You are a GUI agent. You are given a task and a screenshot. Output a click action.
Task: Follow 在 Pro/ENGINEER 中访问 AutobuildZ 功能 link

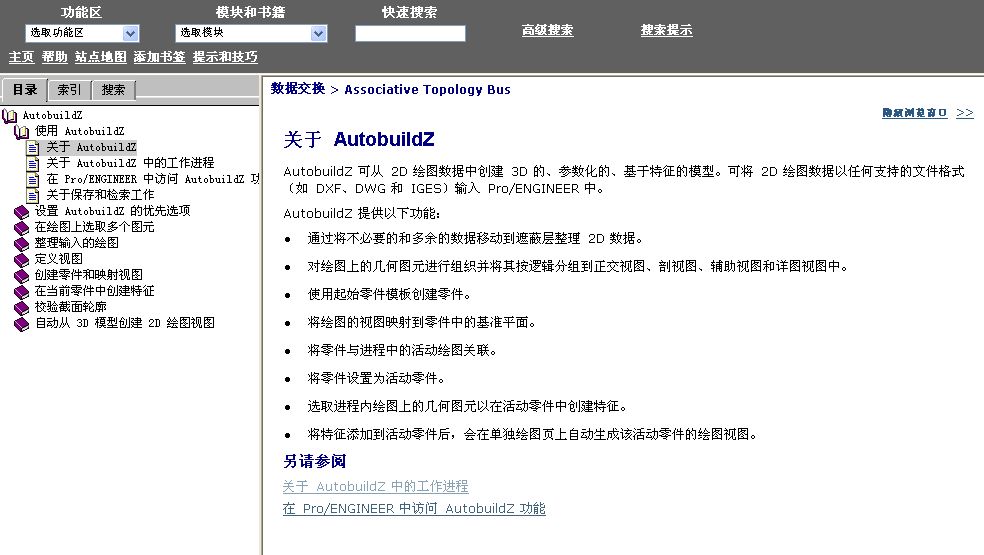click(414, 509)
